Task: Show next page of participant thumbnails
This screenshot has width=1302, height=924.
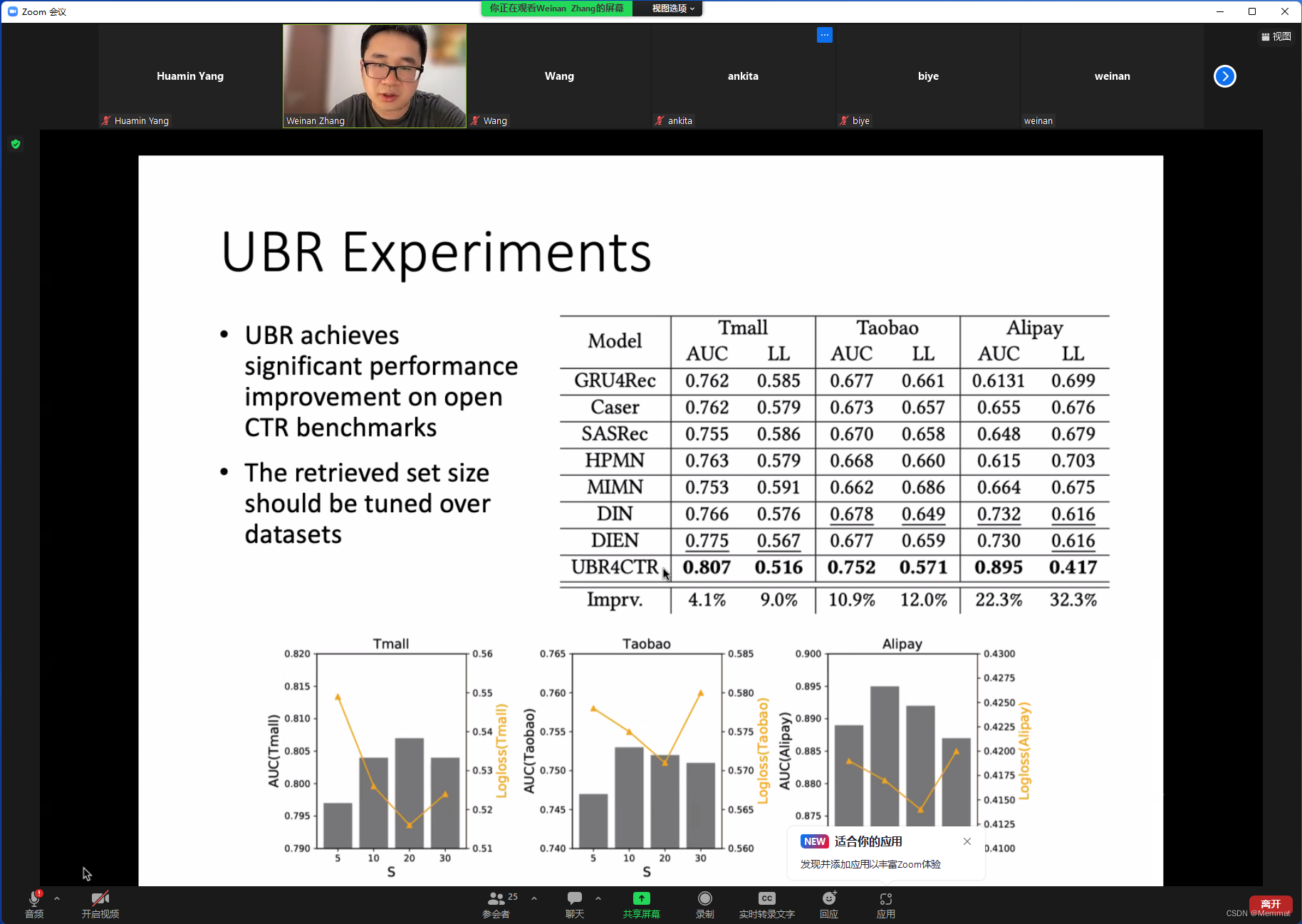Action: (x=1225, y=76)
